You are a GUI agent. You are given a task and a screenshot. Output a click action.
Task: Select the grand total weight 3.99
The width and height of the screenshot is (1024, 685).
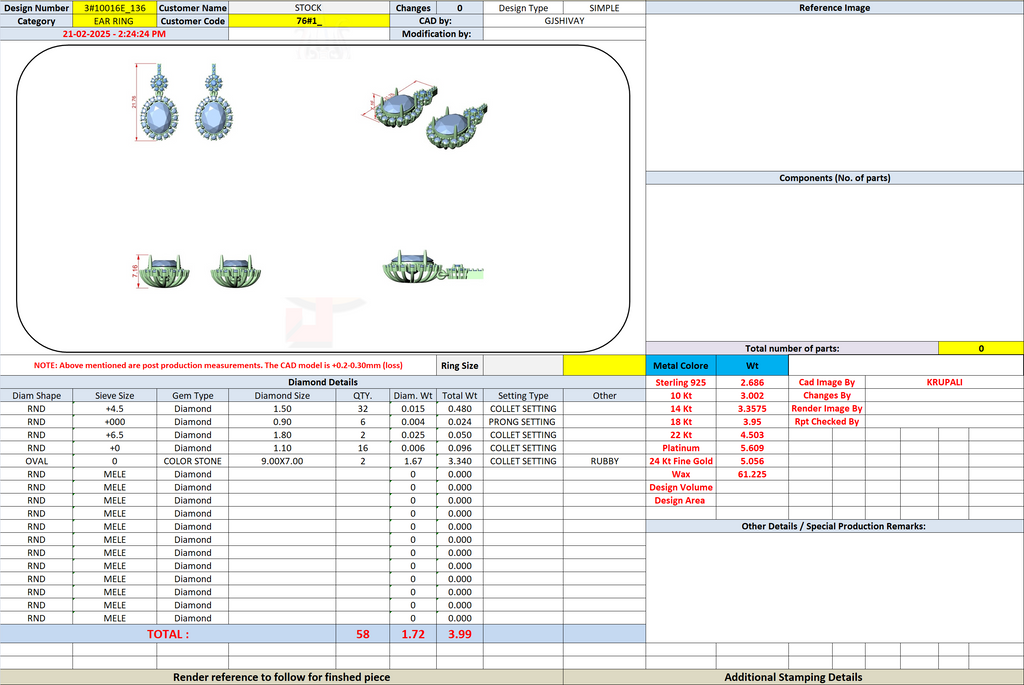tap(460, 633)
